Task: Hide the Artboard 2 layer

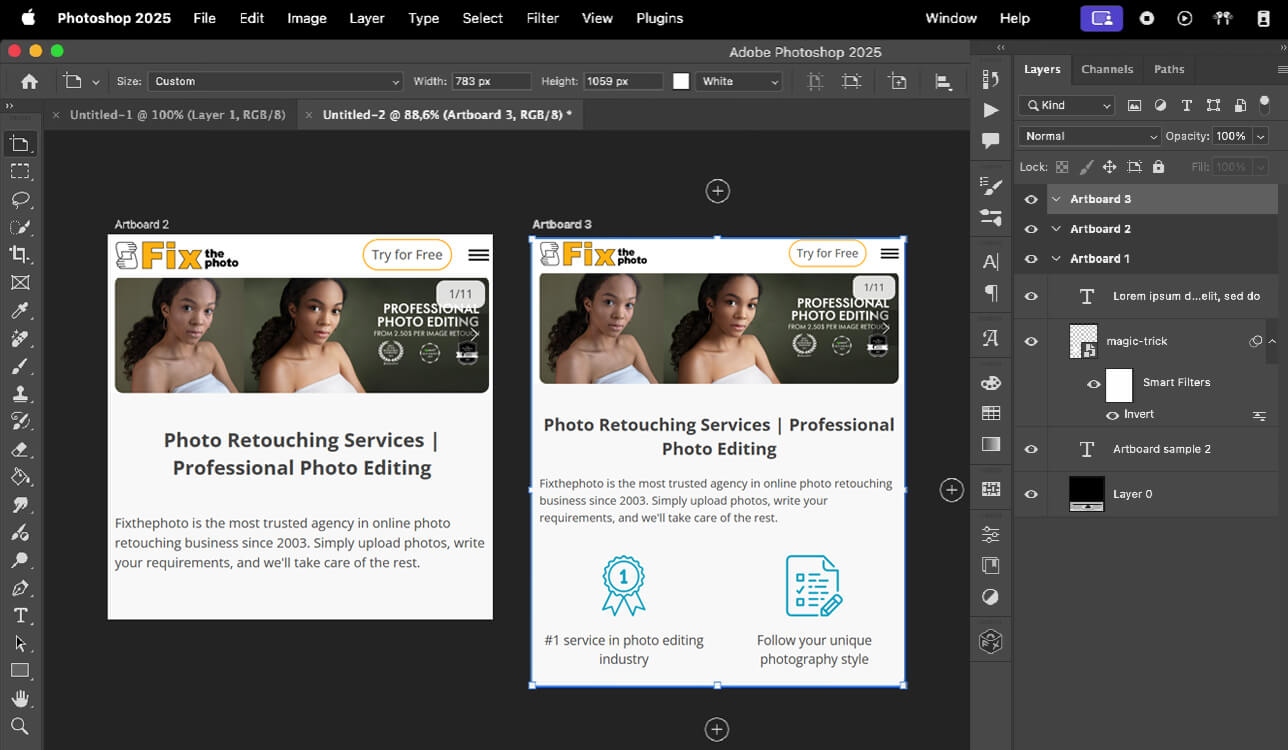Action: 1030,228
